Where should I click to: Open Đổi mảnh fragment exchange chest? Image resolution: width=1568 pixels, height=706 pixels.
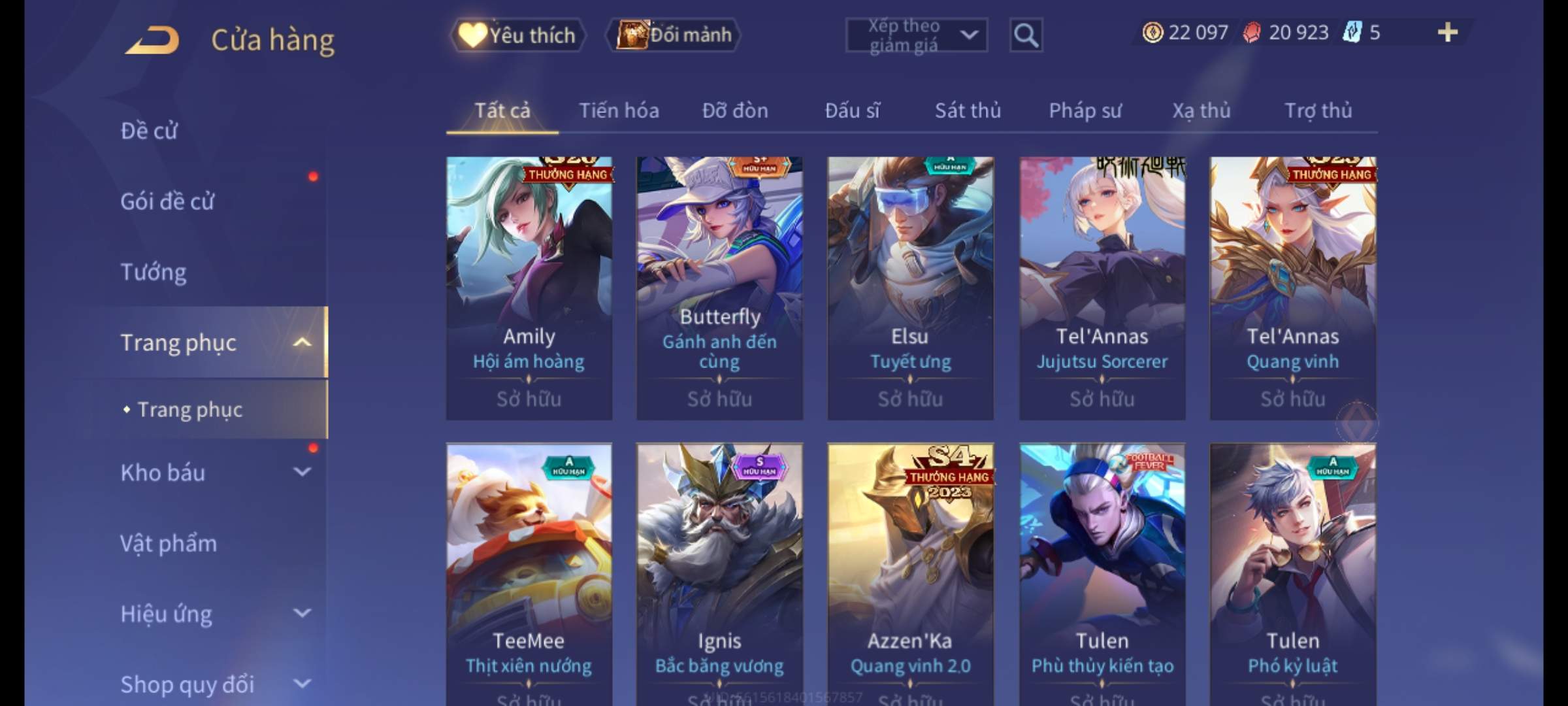coord(674,35)
